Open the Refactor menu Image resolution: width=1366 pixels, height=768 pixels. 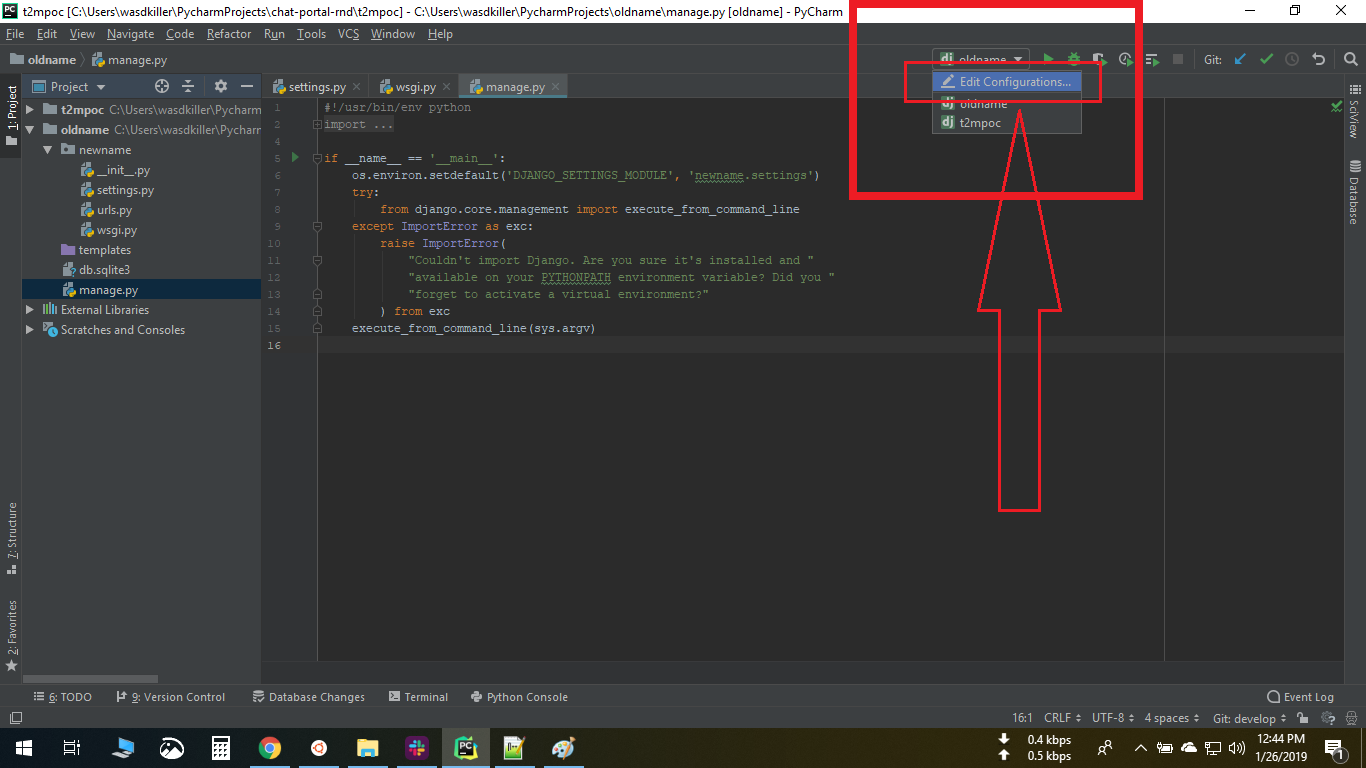(x=229, y=34)
